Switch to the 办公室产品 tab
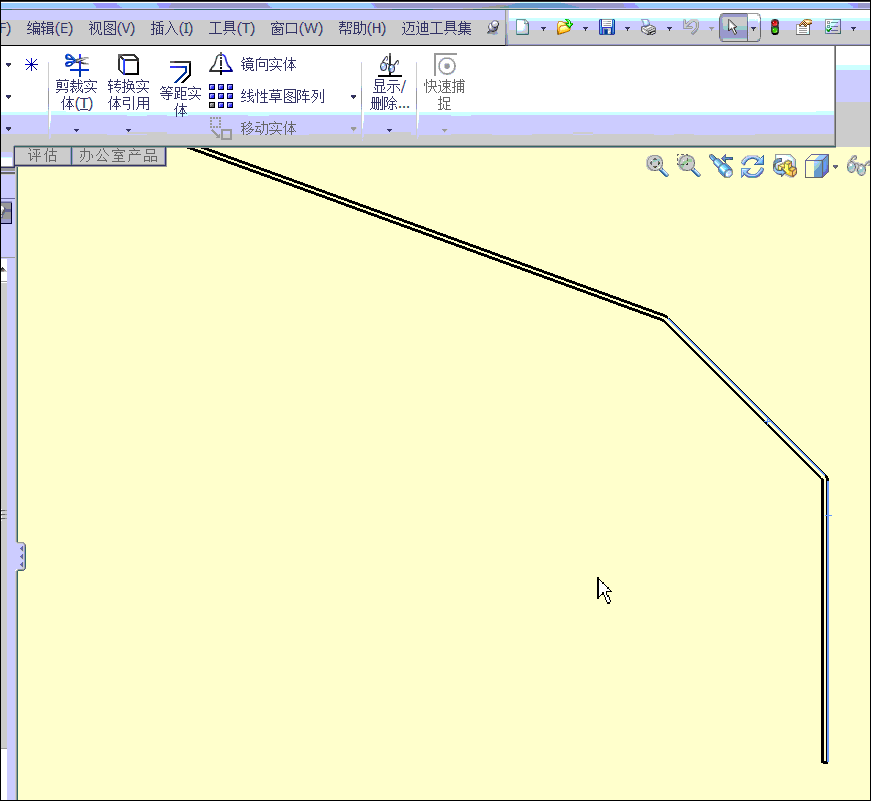The height and width of the screenshot is (801, 871). point(118,156)
